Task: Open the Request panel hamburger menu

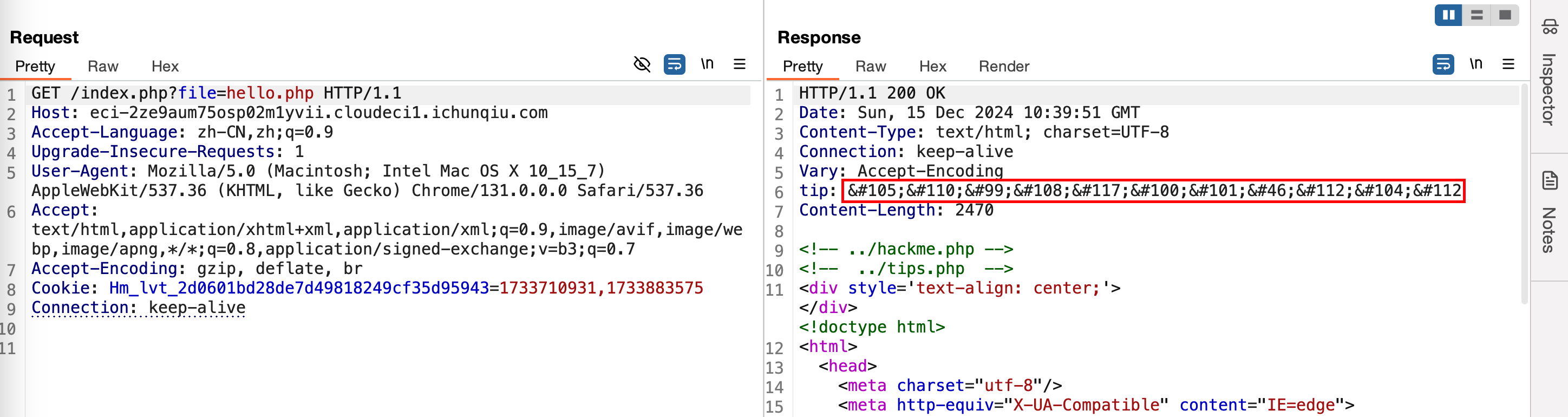Action: [740, 64]
